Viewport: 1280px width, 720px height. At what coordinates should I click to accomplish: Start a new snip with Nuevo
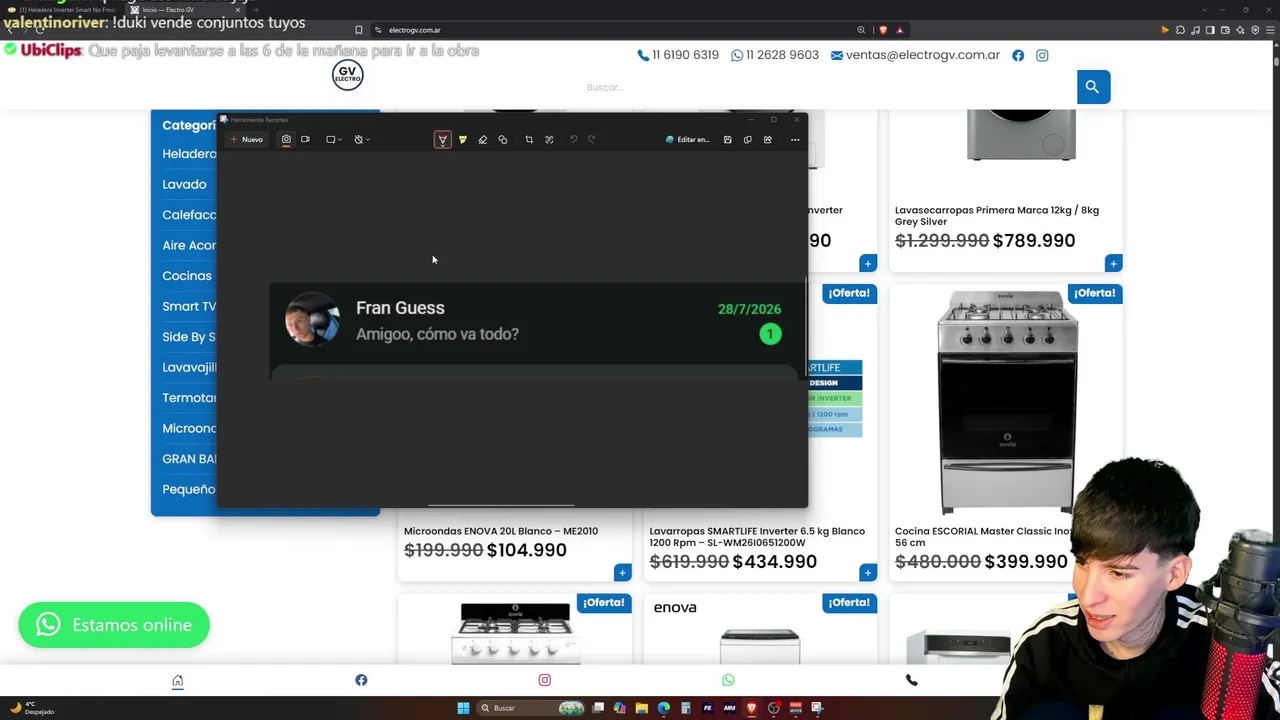(246, 140)
